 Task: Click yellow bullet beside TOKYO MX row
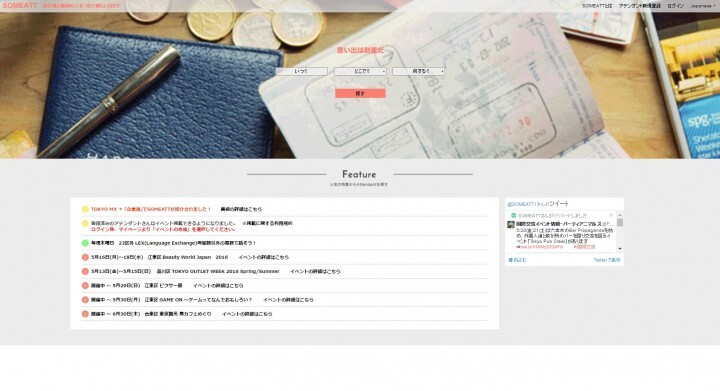[85, 209]
